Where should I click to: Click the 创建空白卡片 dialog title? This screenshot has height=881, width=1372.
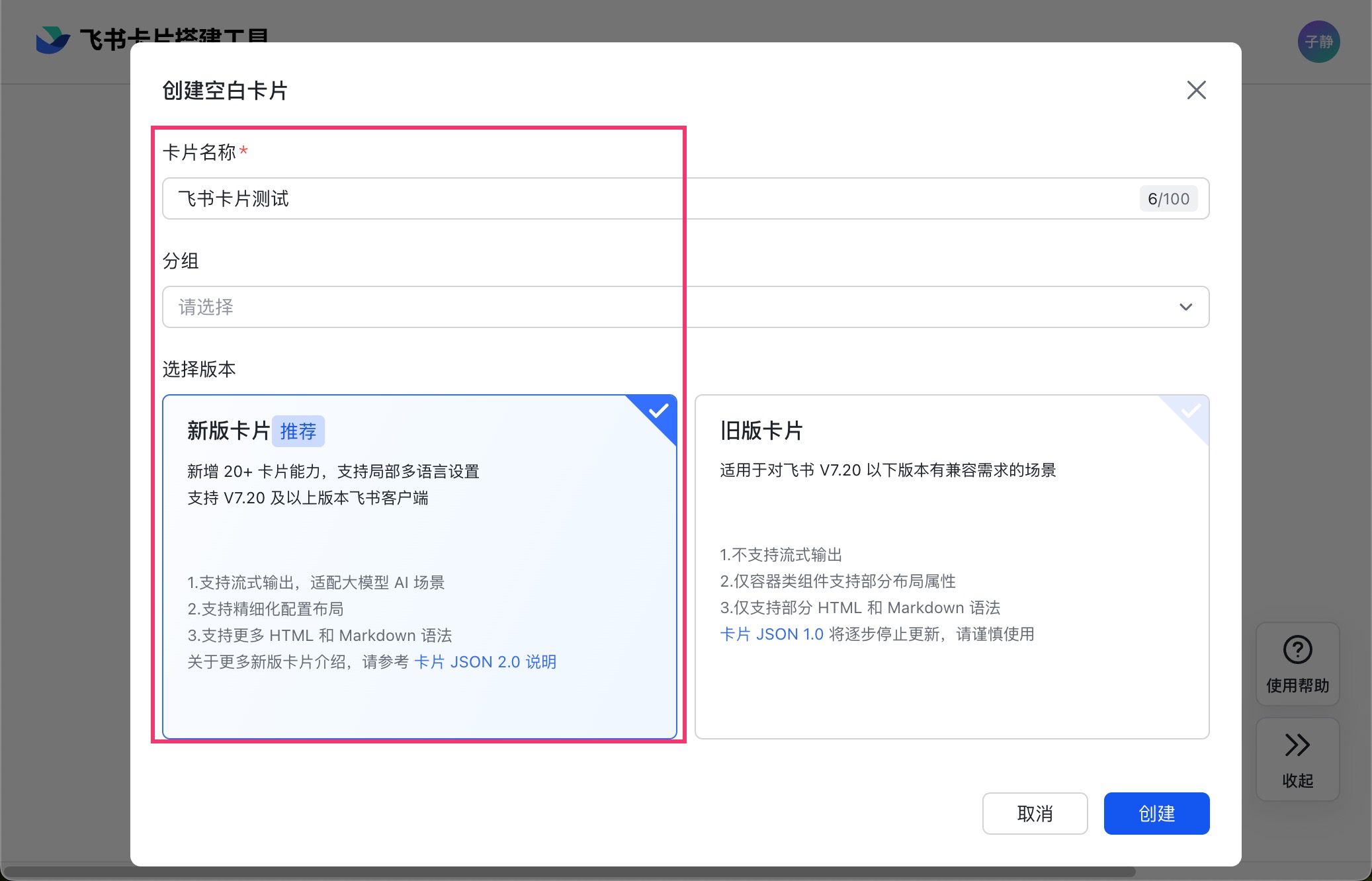tap(225, 91)
